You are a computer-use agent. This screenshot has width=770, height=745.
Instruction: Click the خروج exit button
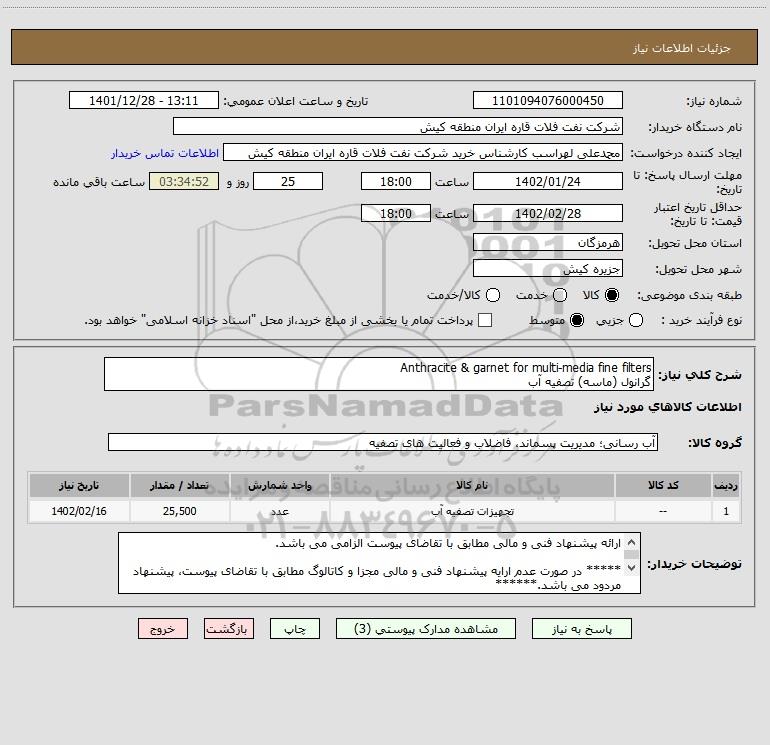click(163, 629)
